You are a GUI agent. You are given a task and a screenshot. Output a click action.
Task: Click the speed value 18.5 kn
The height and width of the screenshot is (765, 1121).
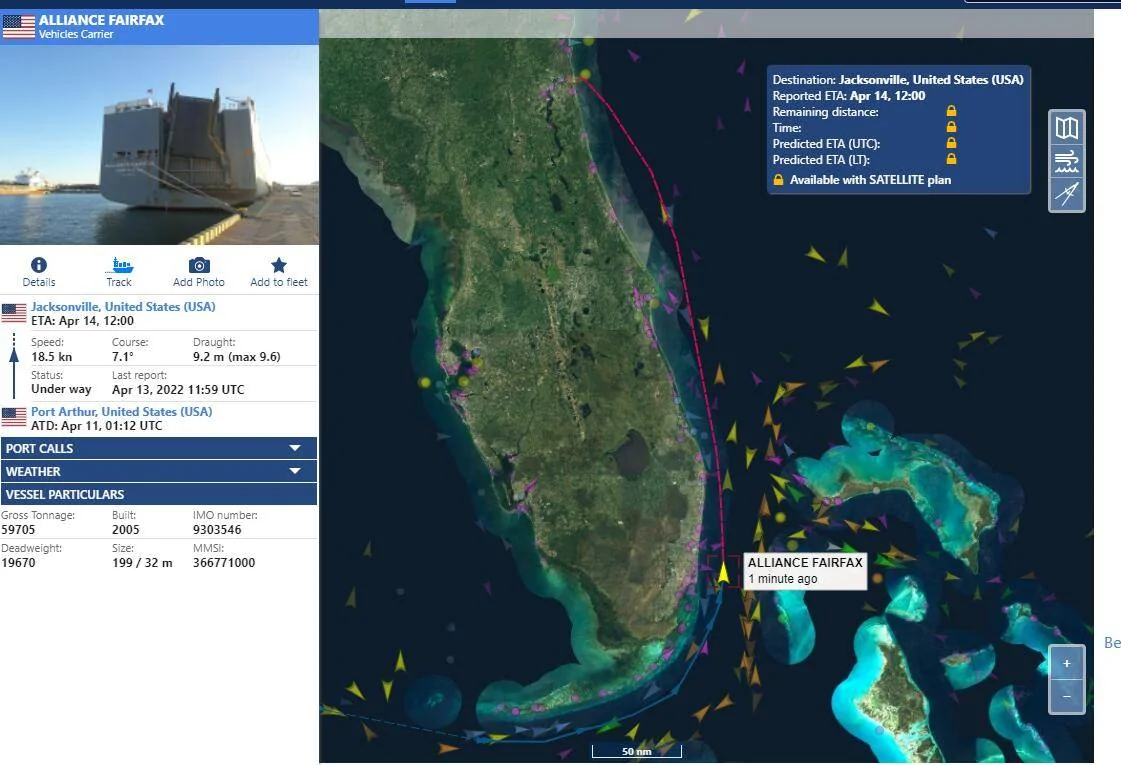coord(51,357)
